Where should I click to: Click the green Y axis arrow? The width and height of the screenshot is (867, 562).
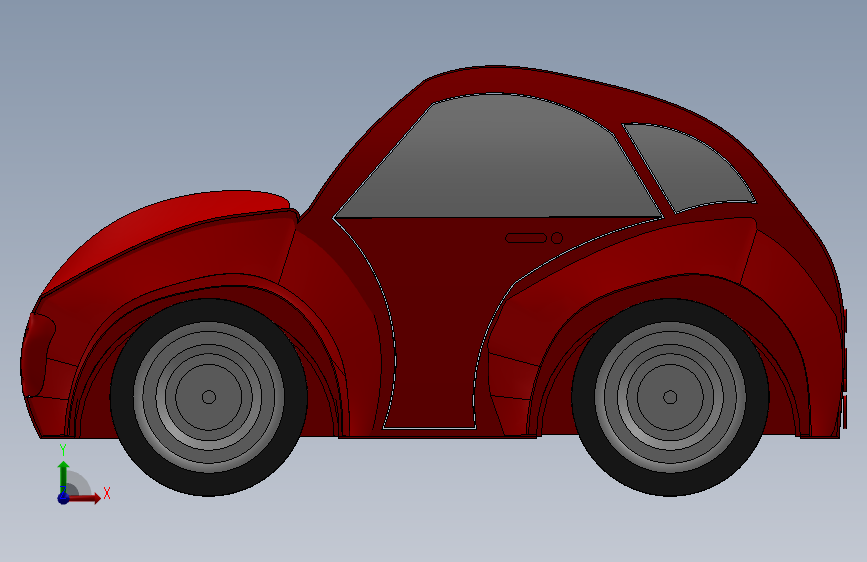tap(64, 477)
